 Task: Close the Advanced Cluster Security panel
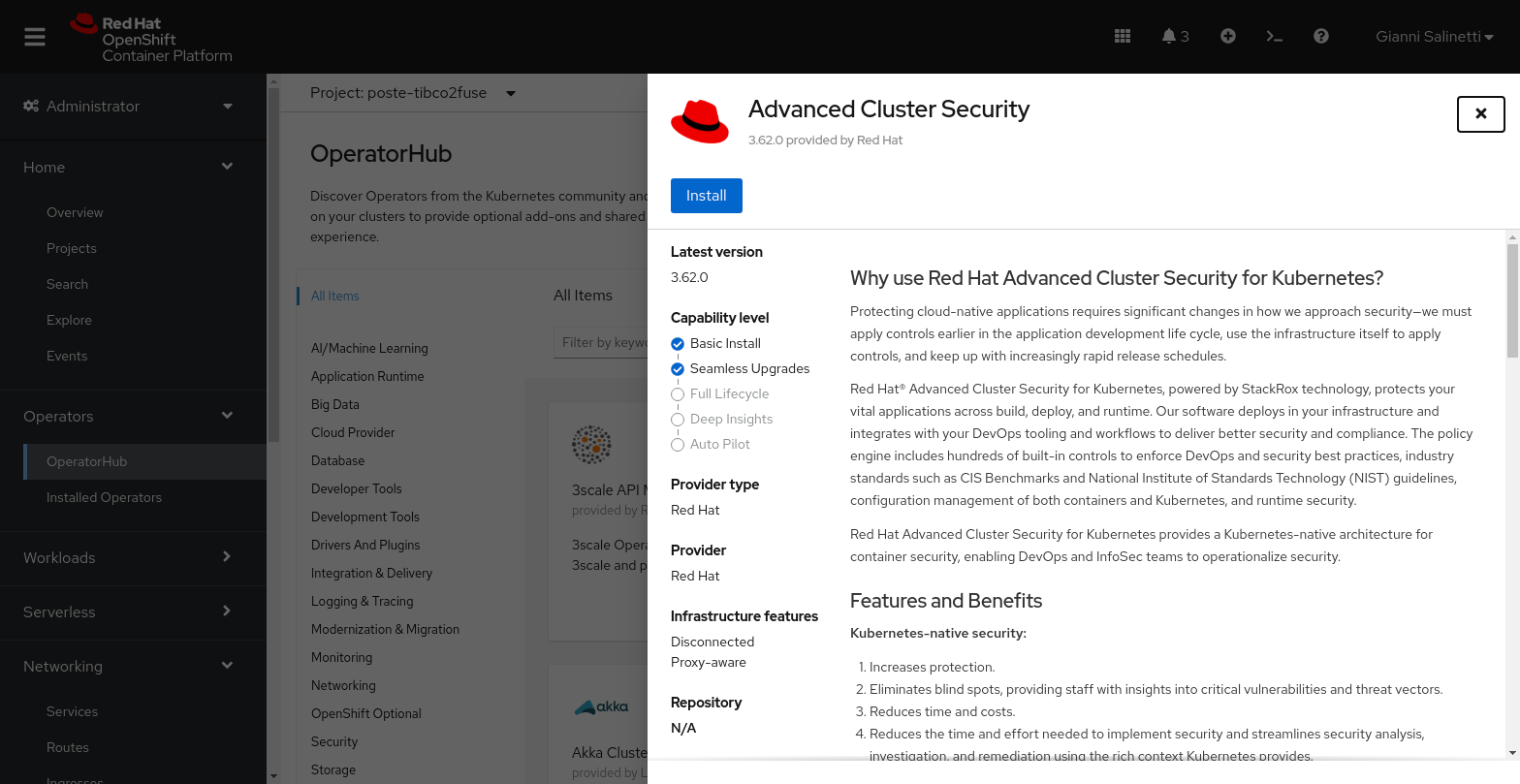click(x=1481, y=113)
